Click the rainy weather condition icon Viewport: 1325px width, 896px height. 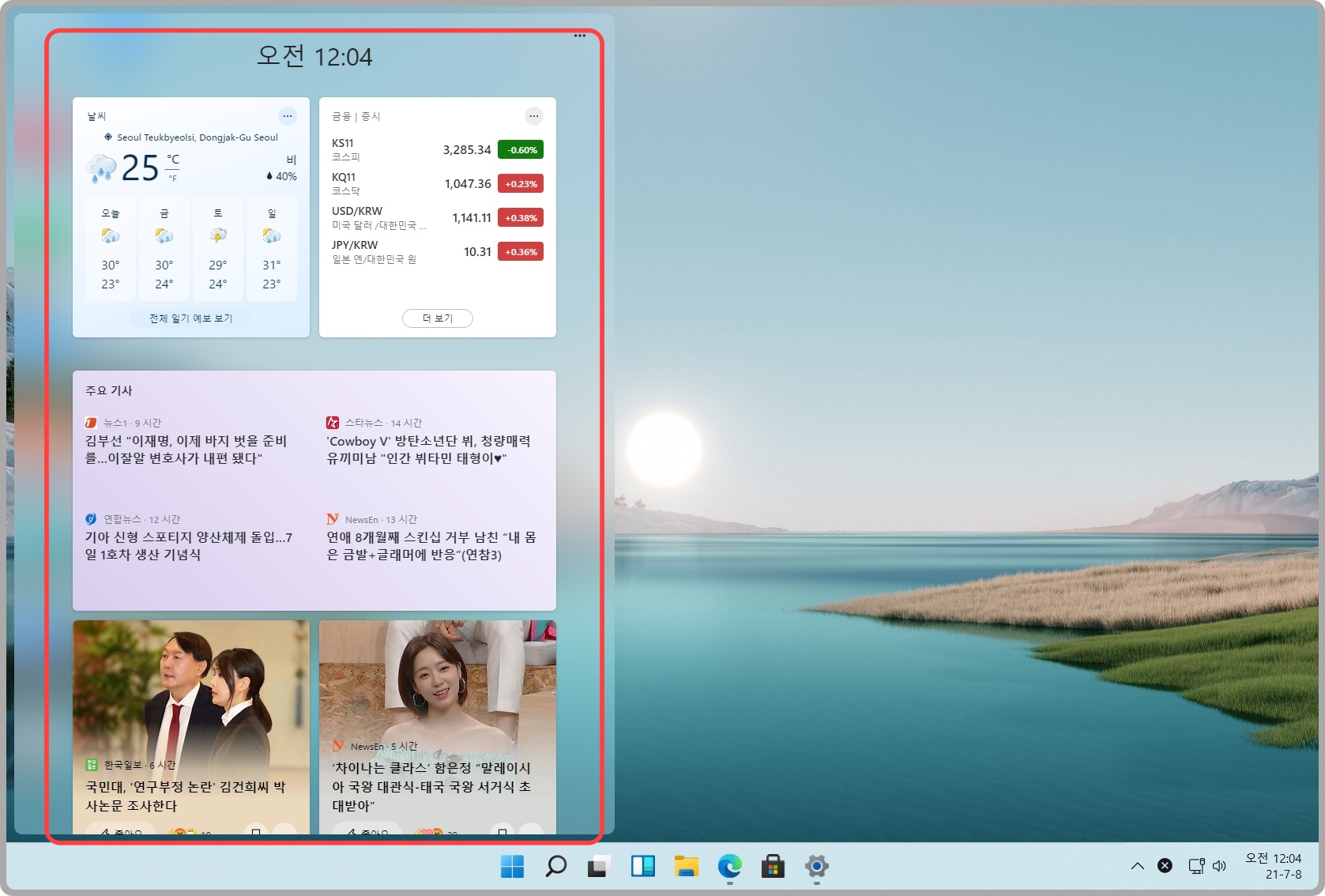pos(101,168)
